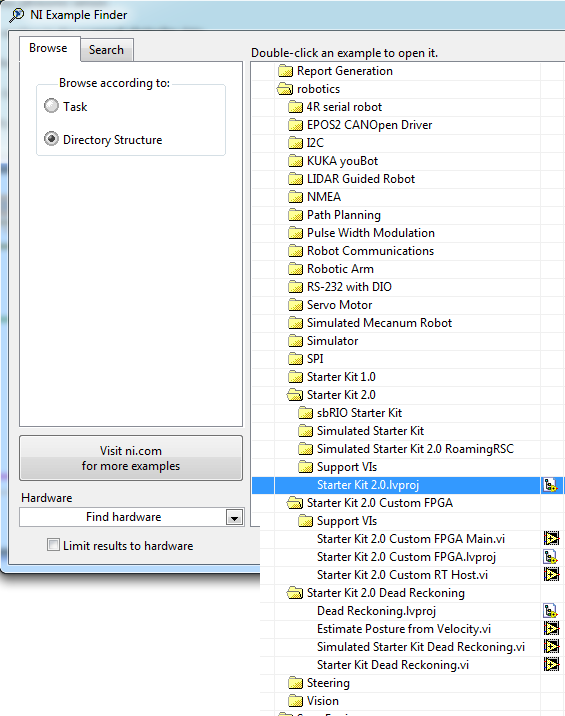Click VI icon beside Simulated Starter Kit Dead Reckoning.vi
Viewport: 565px width, 716px height.
(x=551, y=647)
